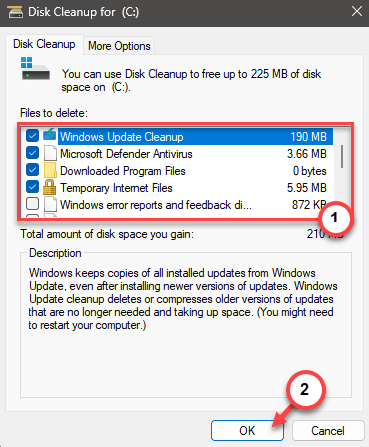Uncheck the Downloaded Program Files checkbox
The width and height of the screenshot is (369, 447).
(32, 170)
